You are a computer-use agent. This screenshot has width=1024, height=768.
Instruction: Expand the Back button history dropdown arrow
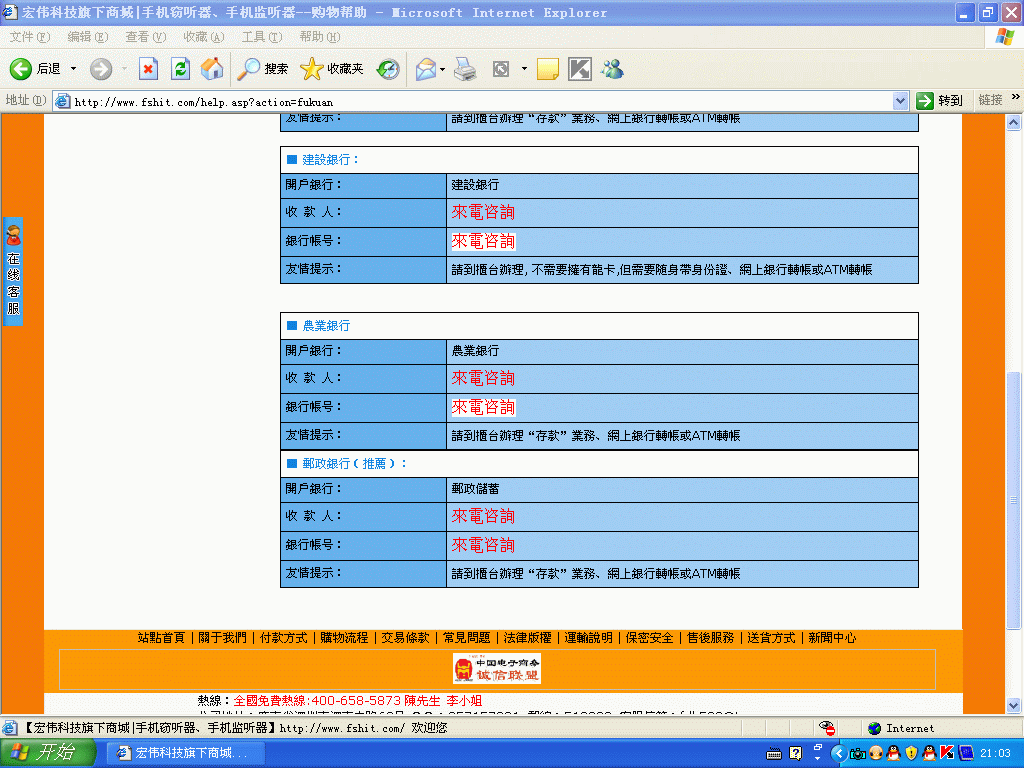click(73, 69)
